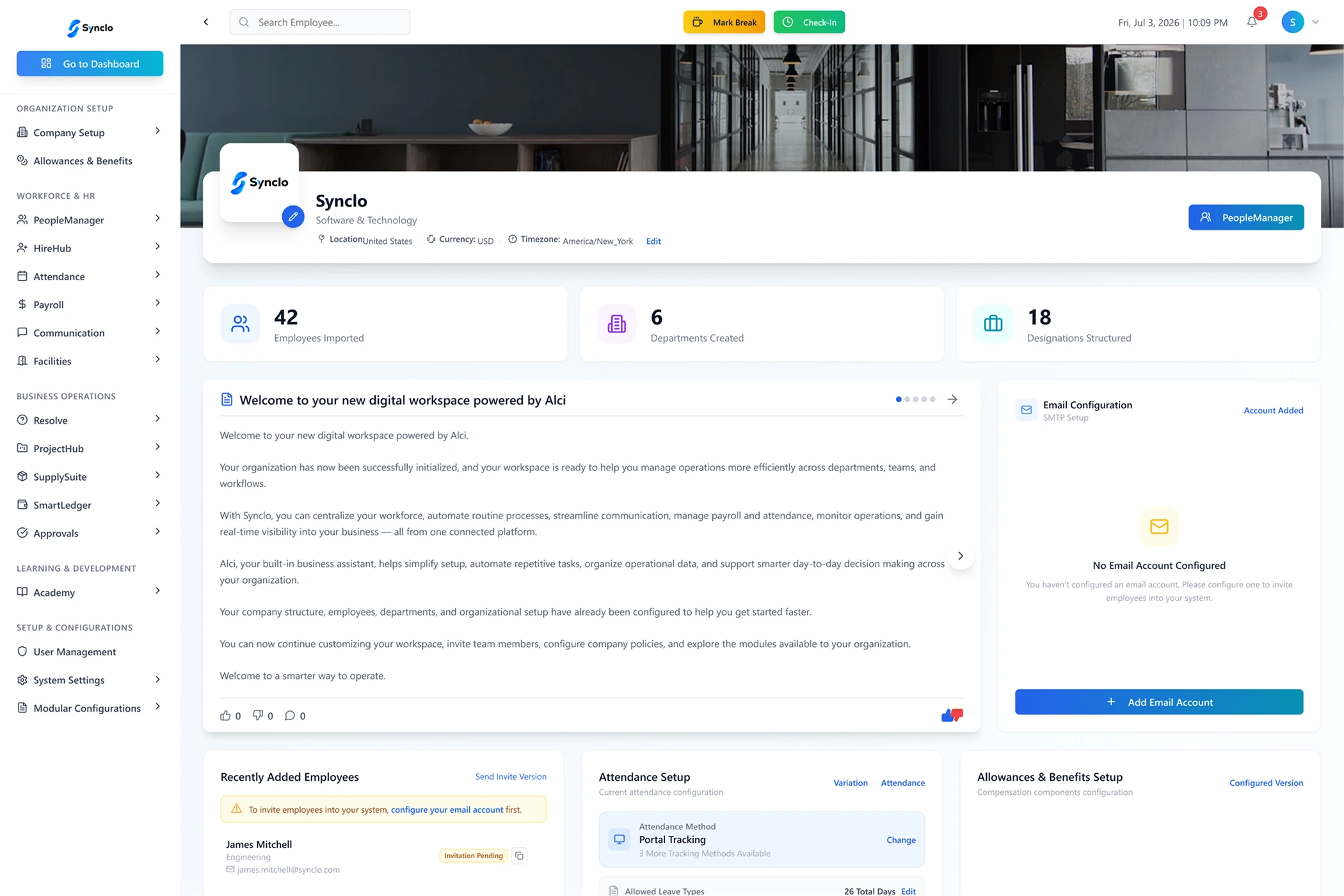Click the Attendance Method monitor icon
Image resolution: width=1344 pixels, height=896 pixels.
[620, 839]
